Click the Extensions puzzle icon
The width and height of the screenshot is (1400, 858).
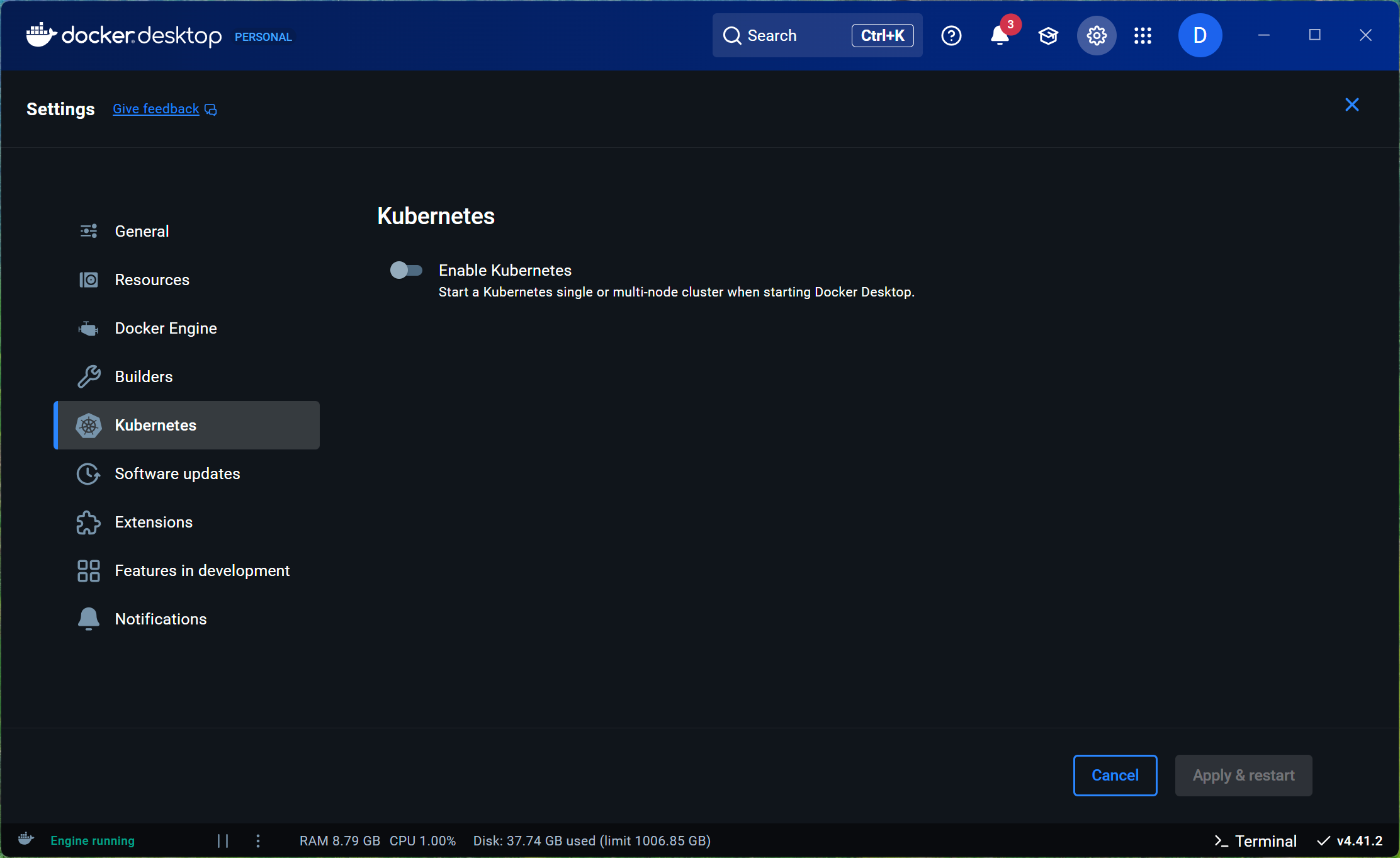point(89,522)
